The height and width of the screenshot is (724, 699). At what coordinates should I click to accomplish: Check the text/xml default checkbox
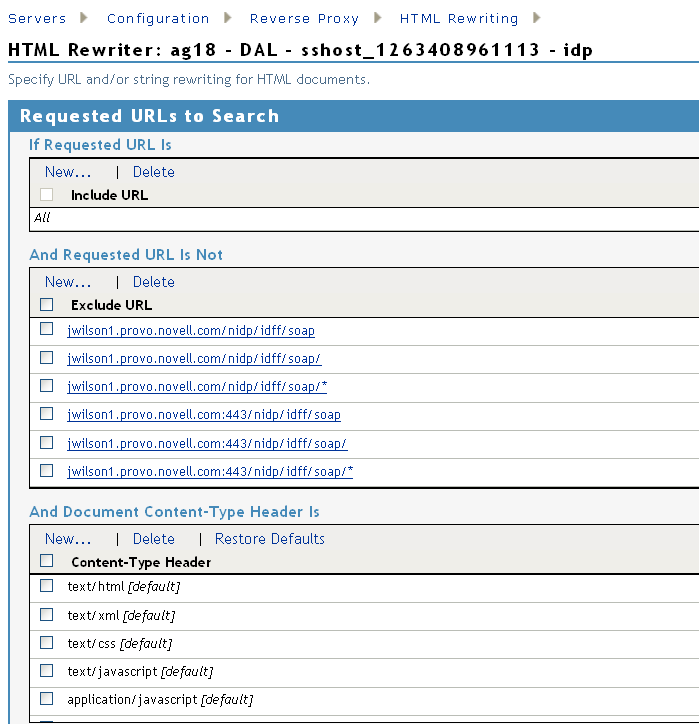coord(46,615)
